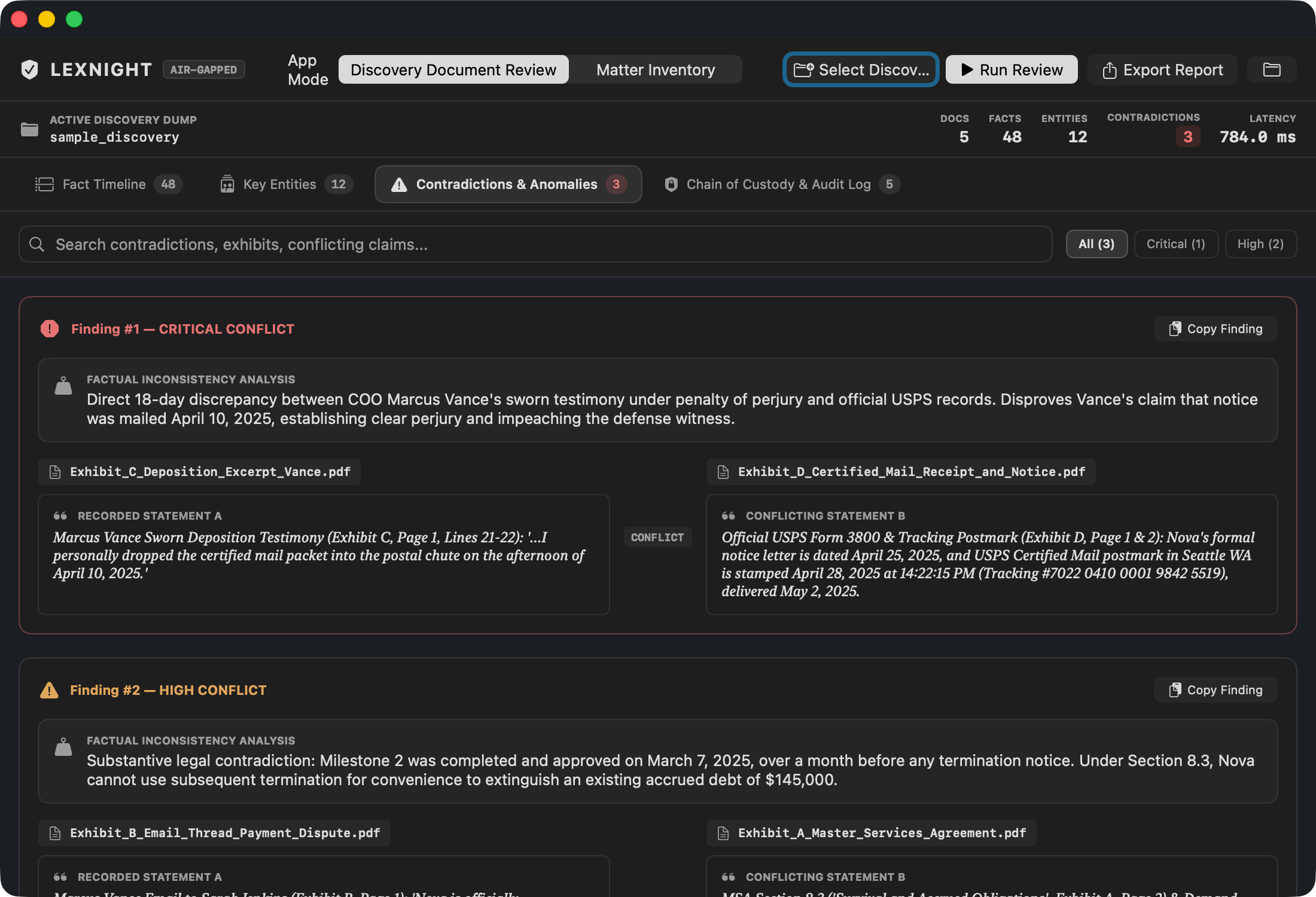
Task: Click the red contradictions count 3 badge
Action: 1188,137
